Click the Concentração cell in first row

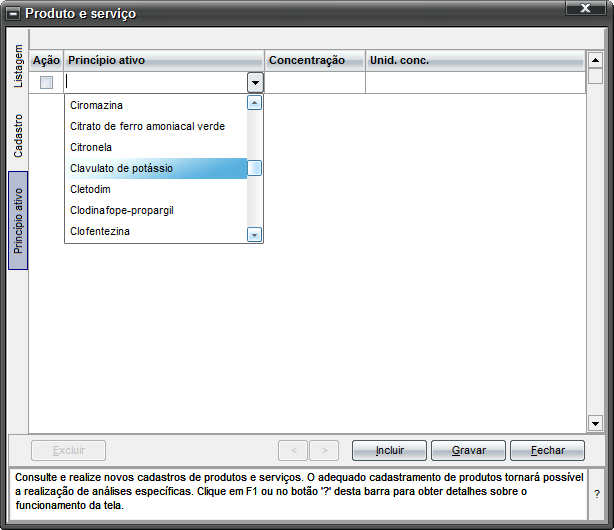coord(315,83)
